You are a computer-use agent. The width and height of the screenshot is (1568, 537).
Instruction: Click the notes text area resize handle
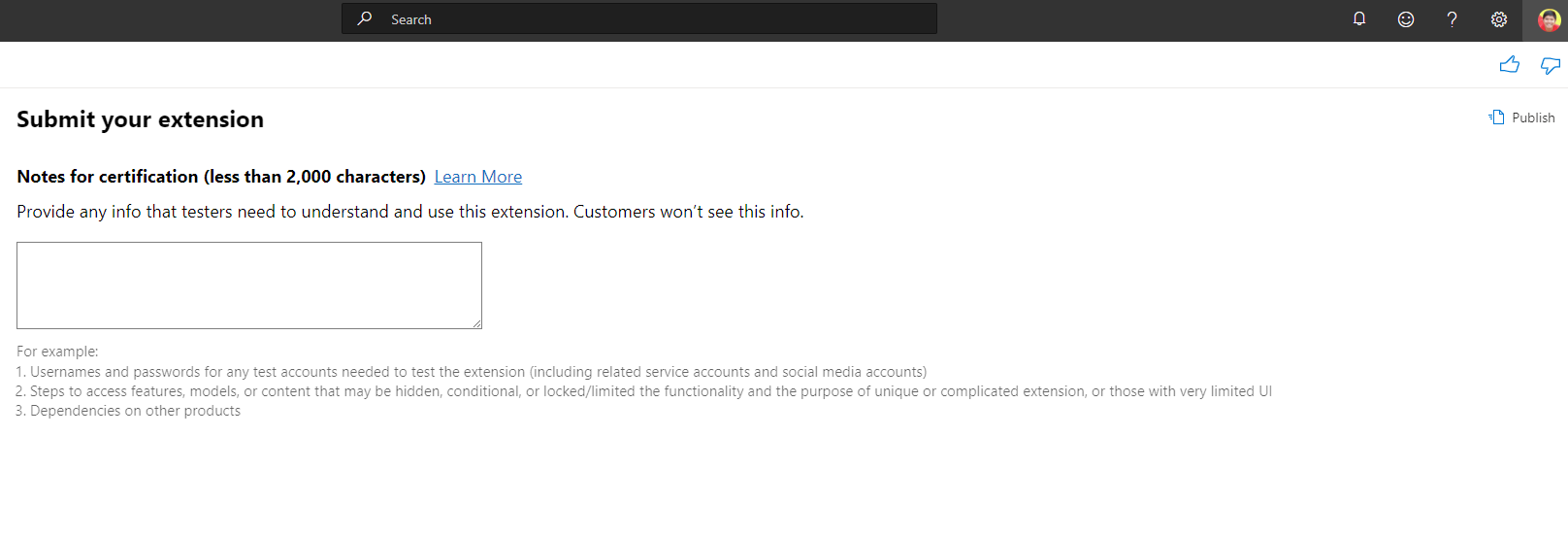[477, 324]
